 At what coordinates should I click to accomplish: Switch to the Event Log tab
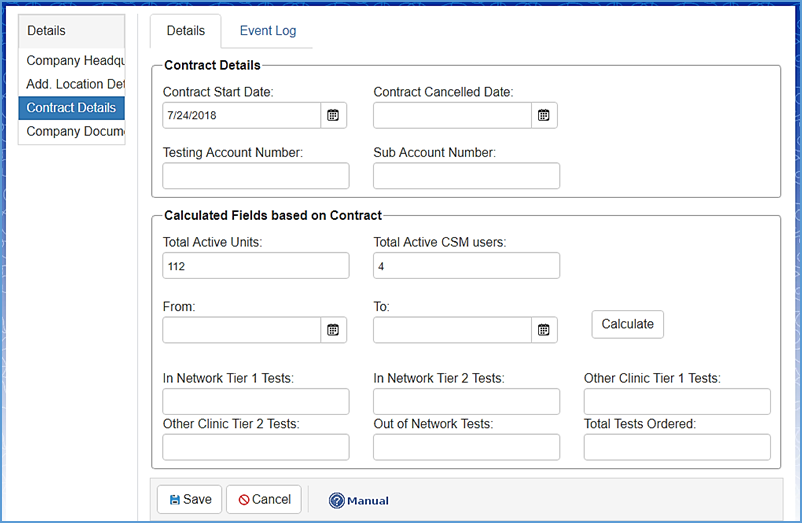[267, 31]
